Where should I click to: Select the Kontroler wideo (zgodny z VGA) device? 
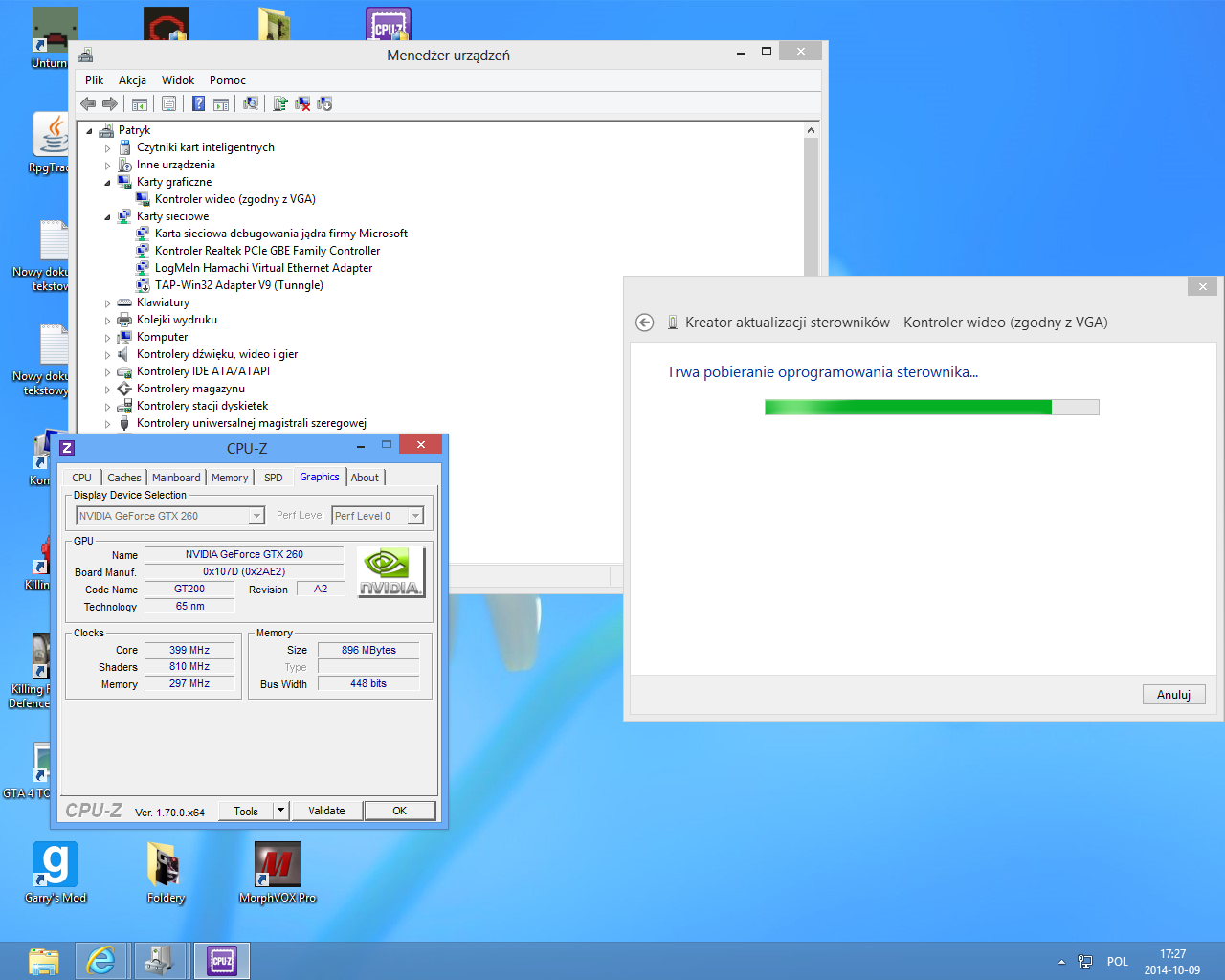click(x=234, y=199)
